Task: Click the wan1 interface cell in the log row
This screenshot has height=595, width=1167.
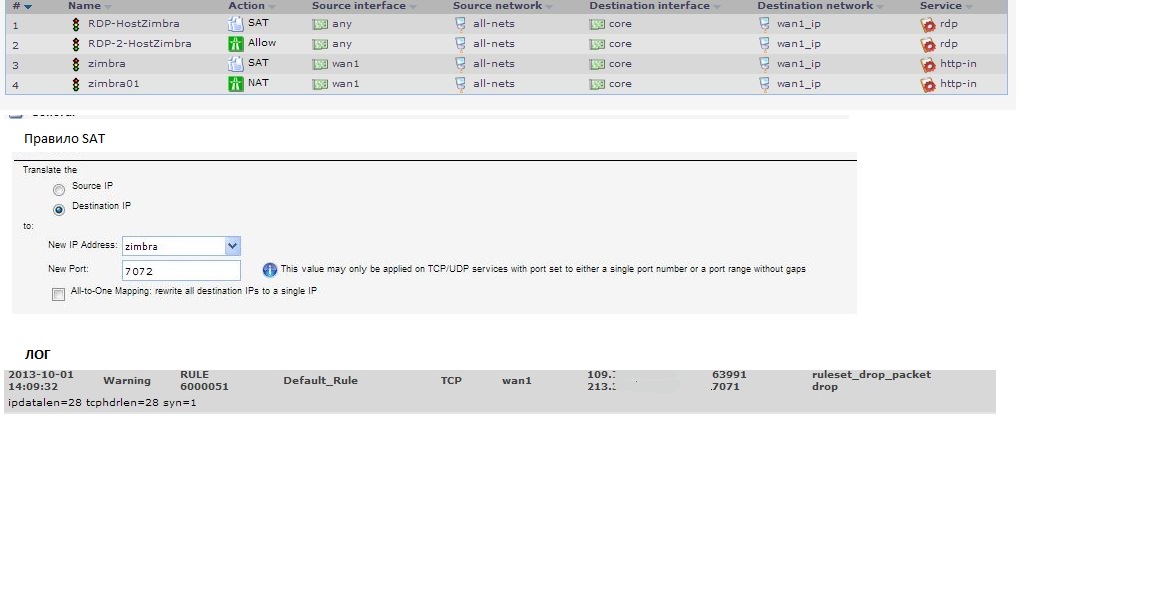Action: [517, 381]
